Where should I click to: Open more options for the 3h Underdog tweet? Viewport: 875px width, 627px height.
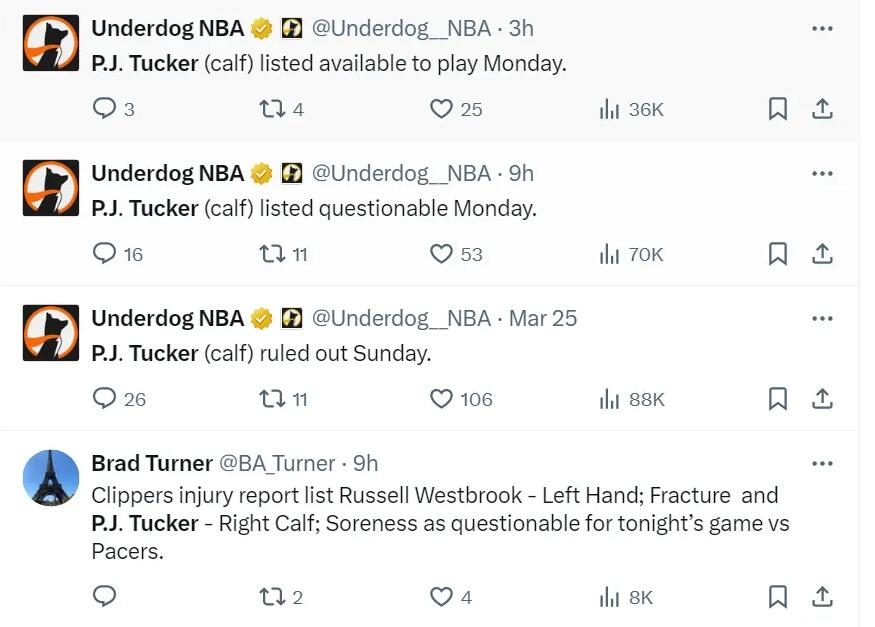(822, 29)
